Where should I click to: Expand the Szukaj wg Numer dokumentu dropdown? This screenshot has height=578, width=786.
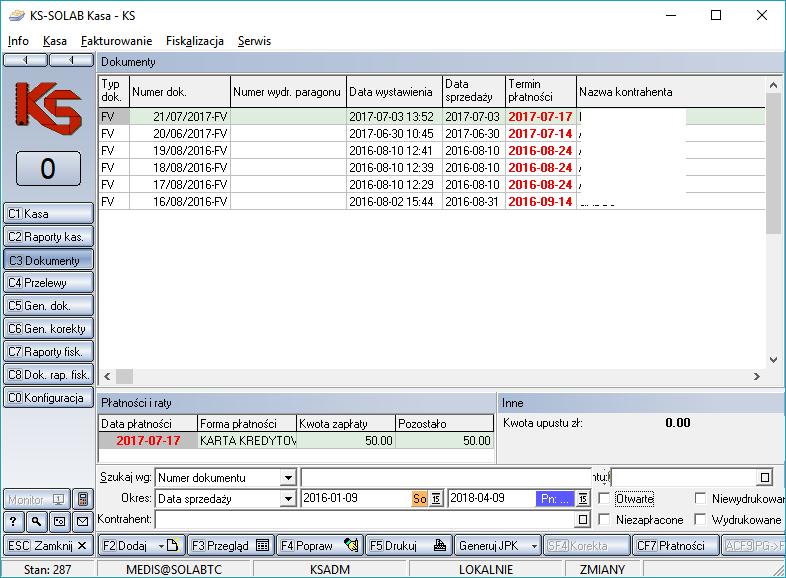click(288, 478)
